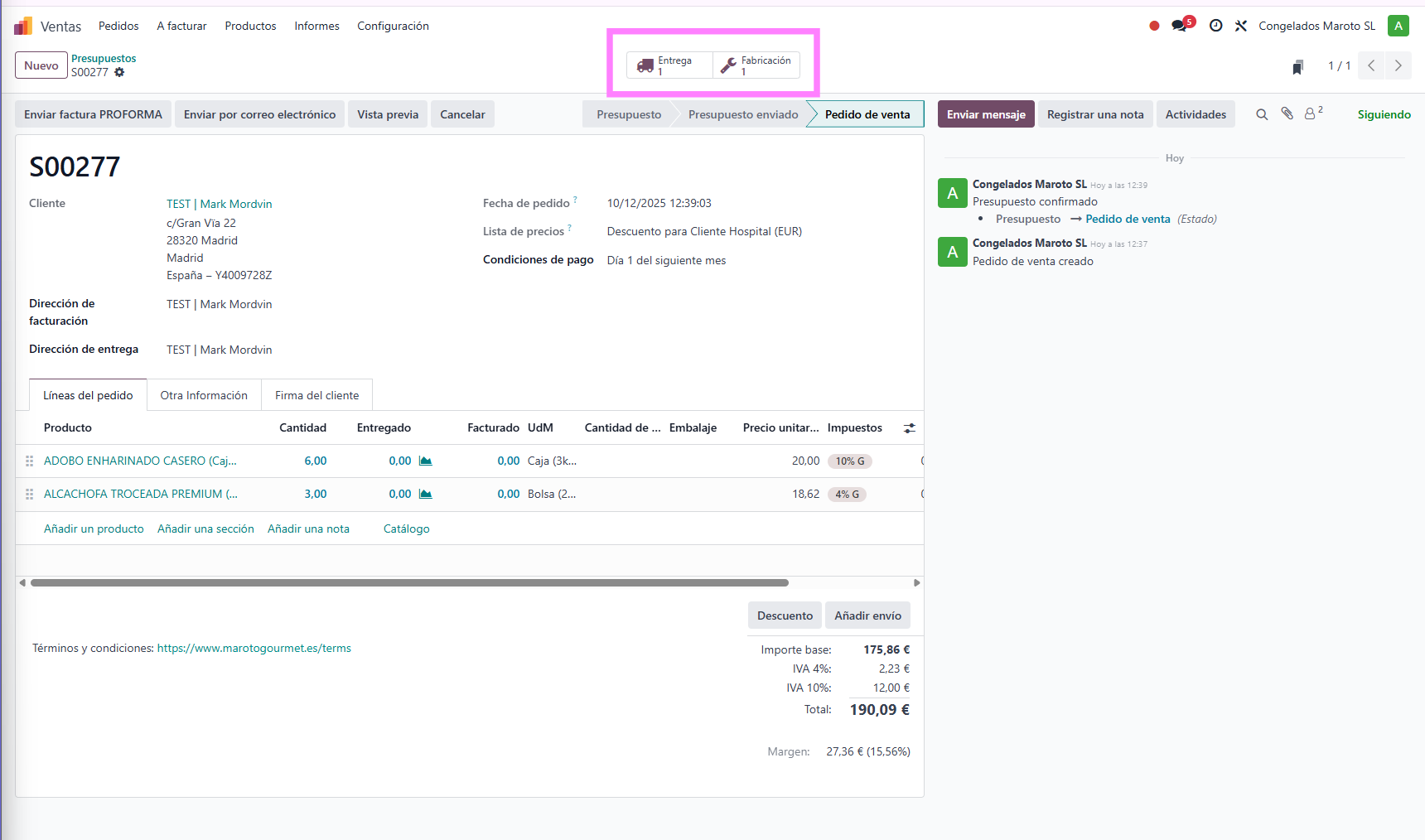Open forecast chart icon for ADOBO ENHARINADO line
Viewport: 1425px width, 840px height.
425,461
